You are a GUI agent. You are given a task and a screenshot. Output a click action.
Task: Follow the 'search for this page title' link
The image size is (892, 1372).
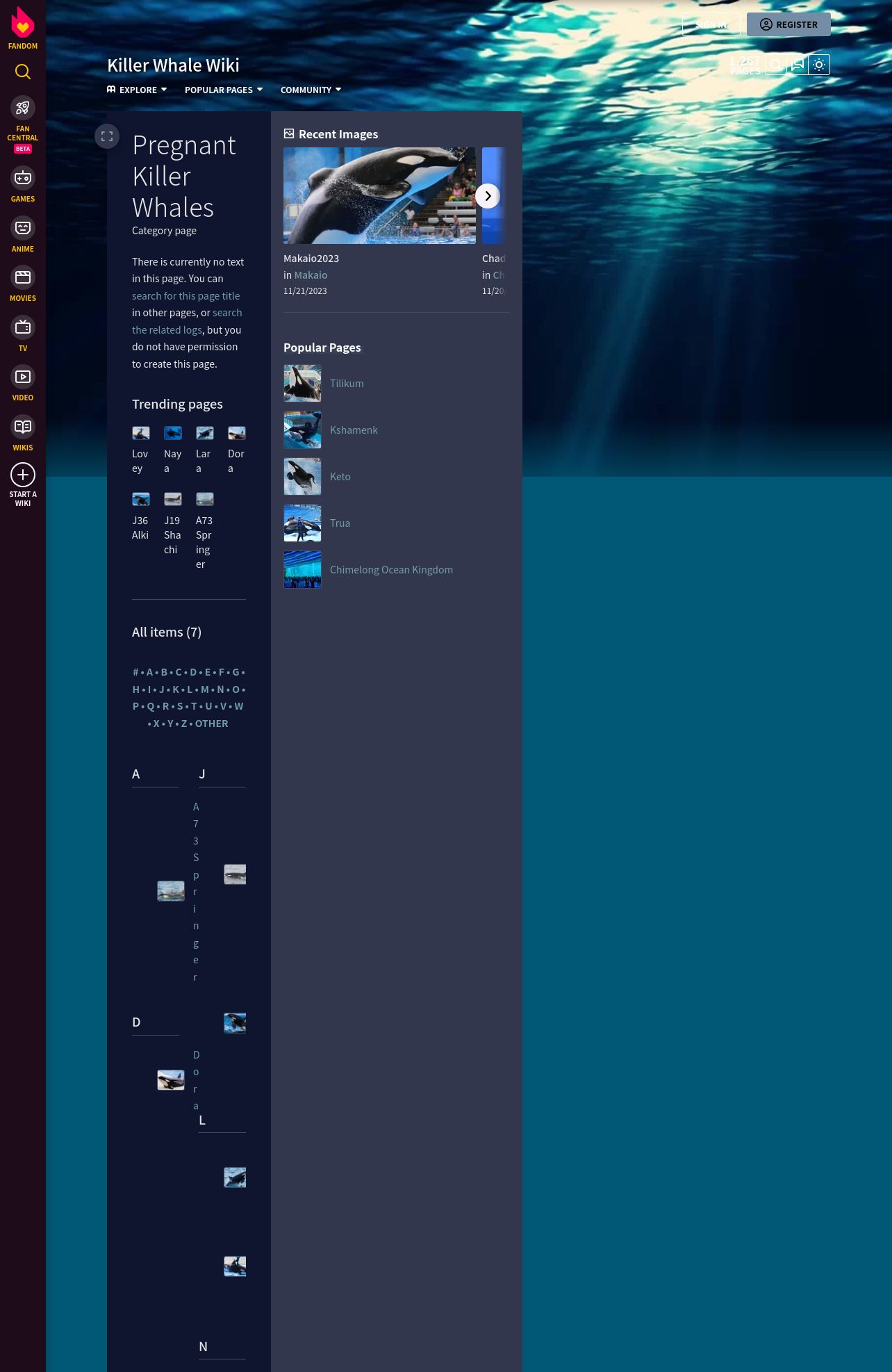click(185, 295)
